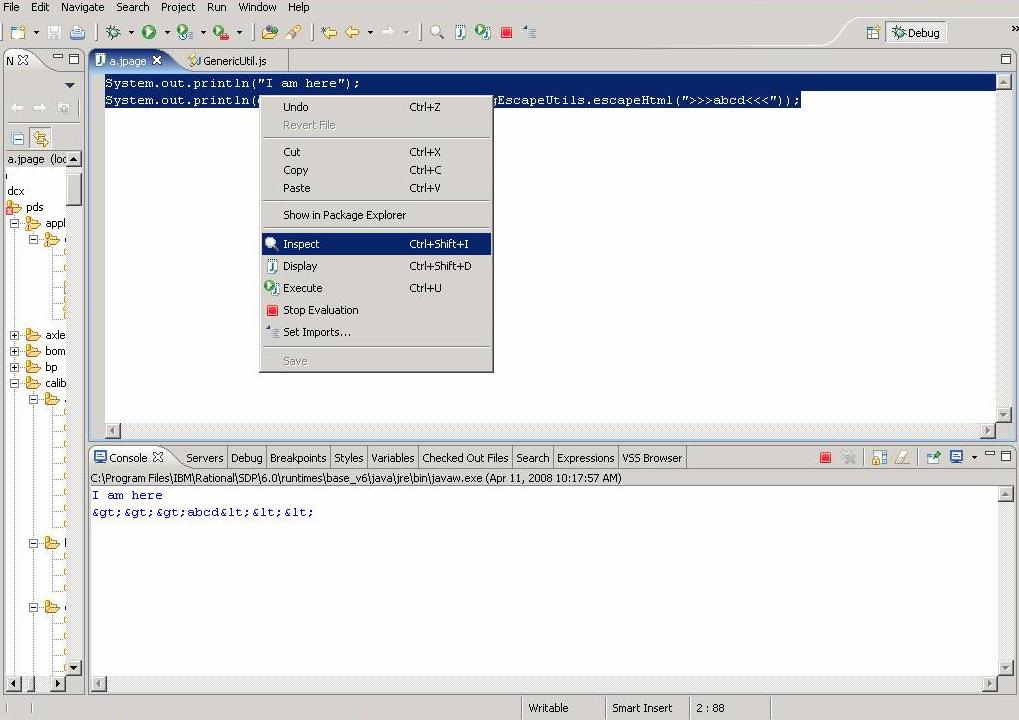This screenshot has width=1019, height=720.
Task: Click Display Selected Console monitor icon
Action: coord(957,457)
